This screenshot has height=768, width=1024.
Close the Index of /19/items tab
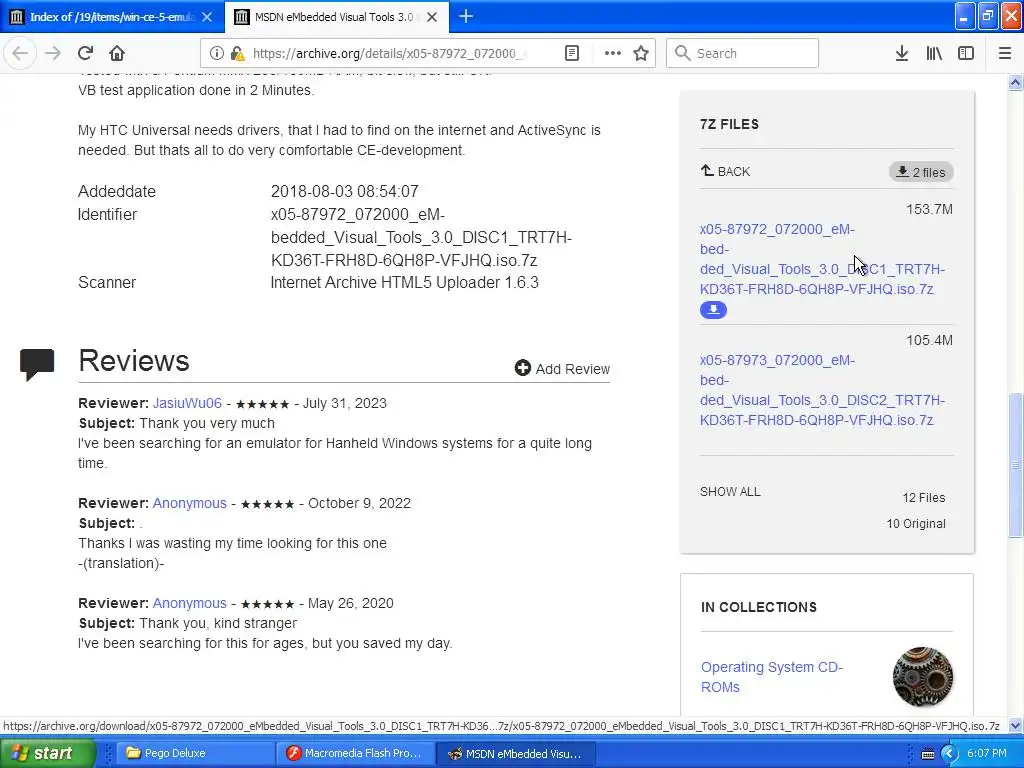(206, 17)
